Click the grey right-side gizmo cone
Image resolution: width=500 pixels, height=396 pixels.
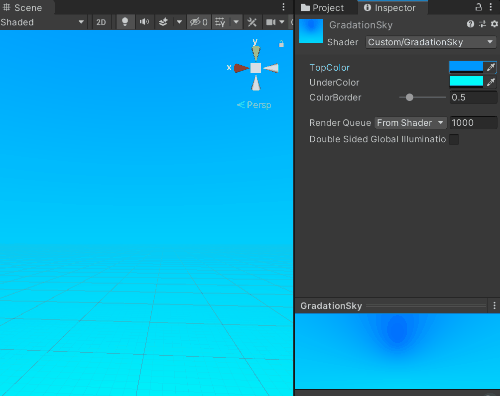pos(271,68)
